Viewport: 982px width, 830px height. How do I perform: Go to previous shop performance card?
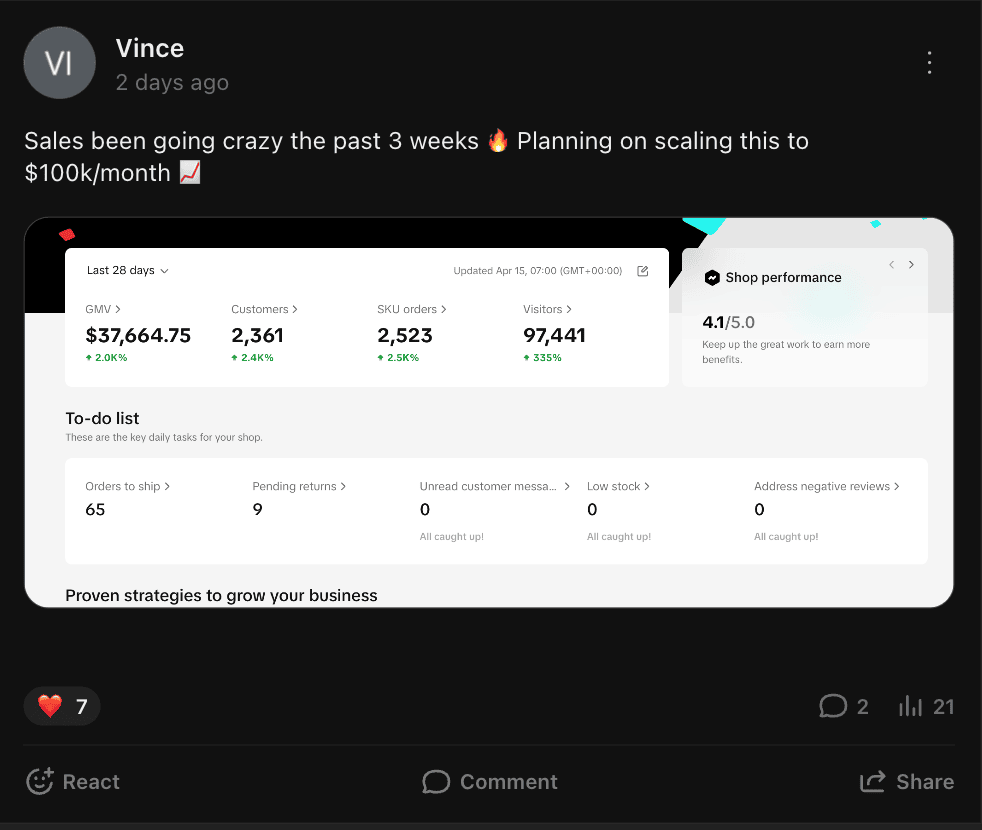click(x=892, y=265)
